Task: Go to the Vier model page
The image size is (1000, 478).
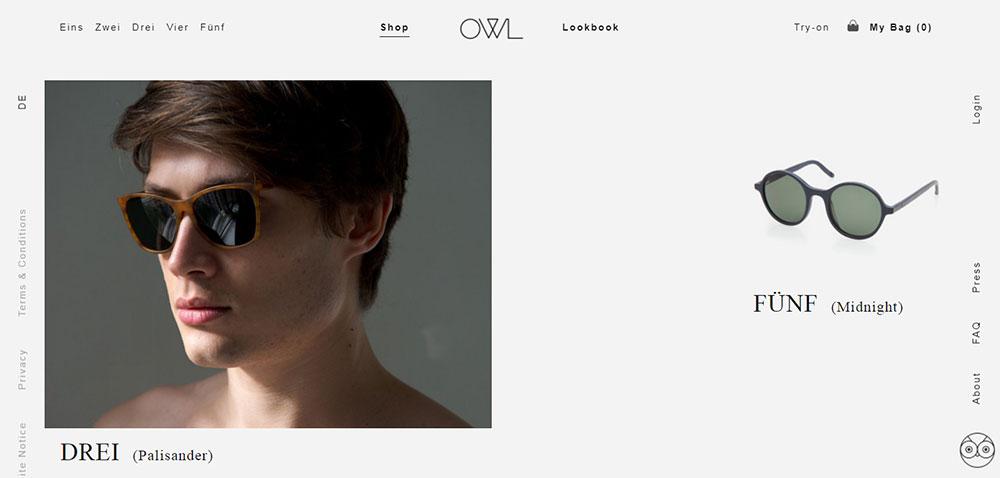Action: 177,27
